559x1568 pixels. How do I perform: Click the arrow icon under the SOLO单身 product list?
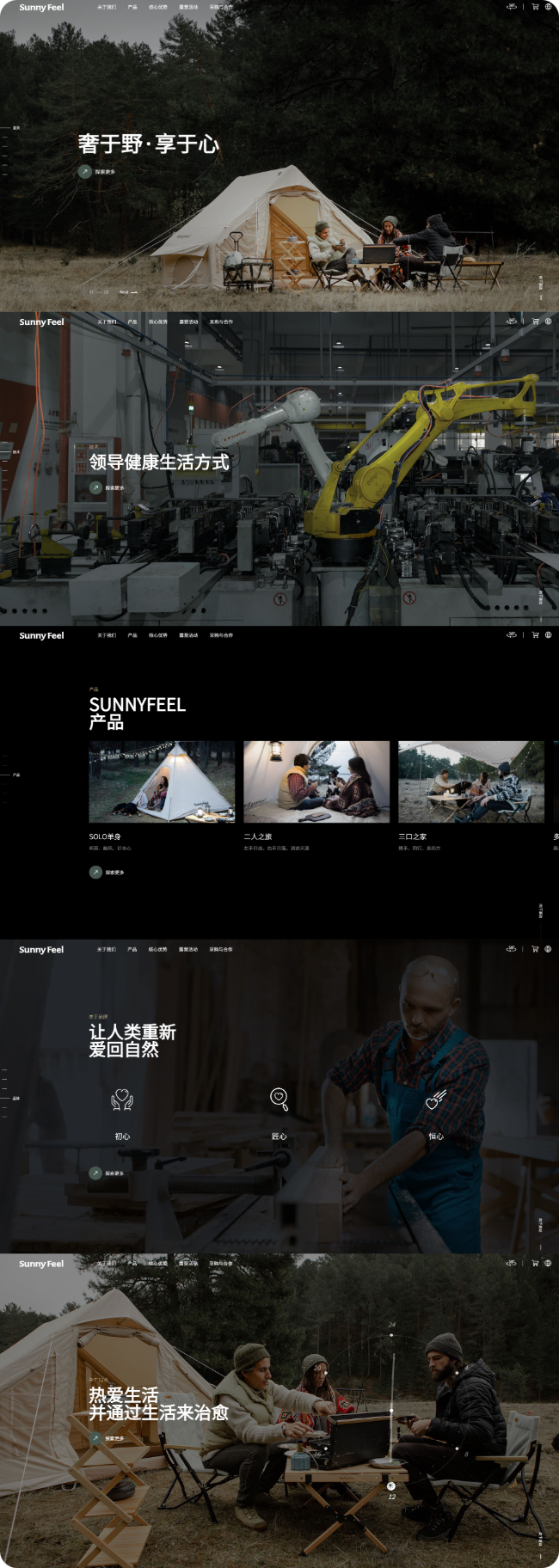(95, 872)
